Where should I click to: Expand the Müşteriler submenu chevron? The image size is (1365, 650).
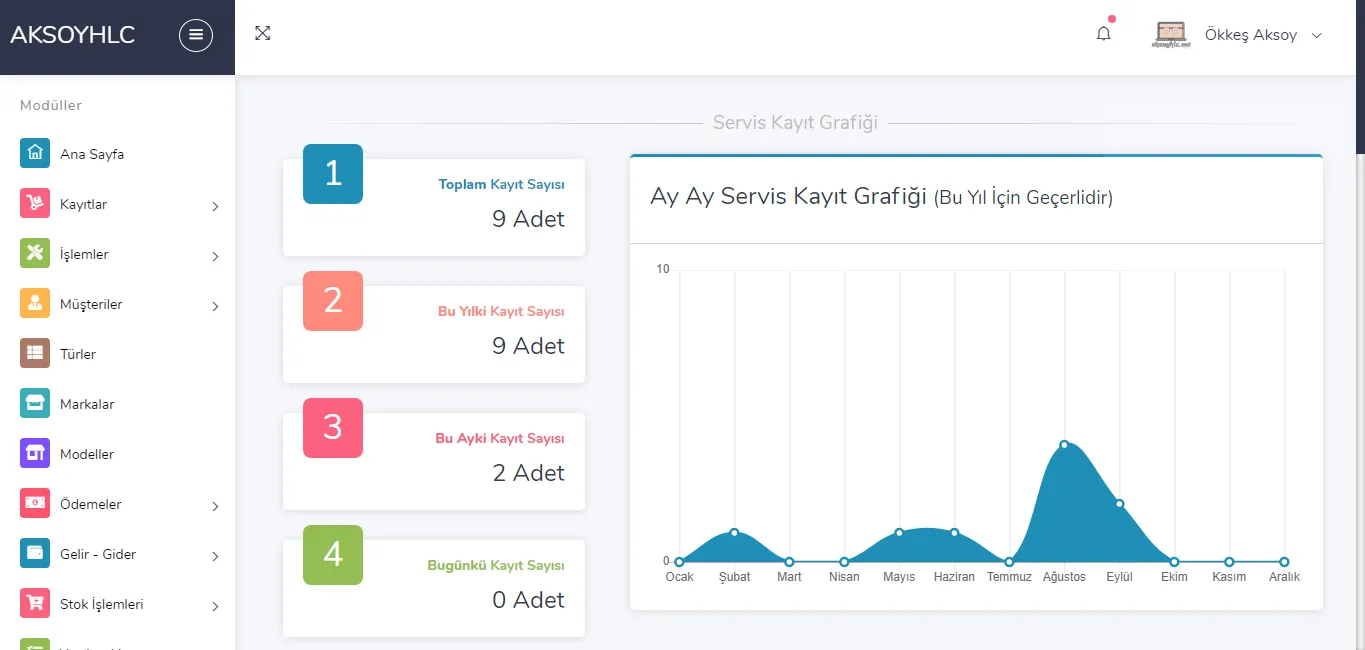coord(215,306)
